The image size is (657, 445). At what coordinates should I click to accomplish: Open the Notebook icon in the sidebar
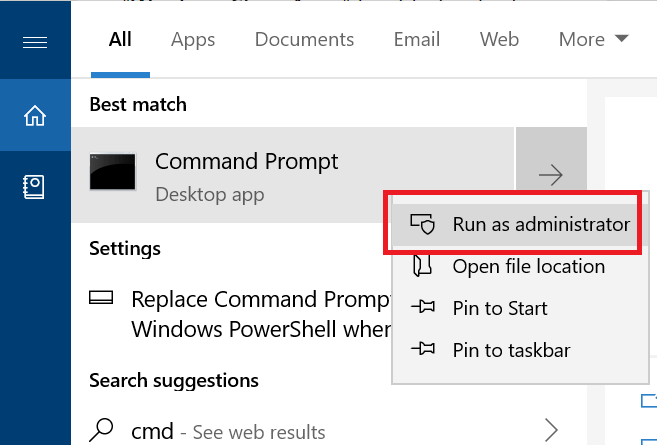point(34,187)
